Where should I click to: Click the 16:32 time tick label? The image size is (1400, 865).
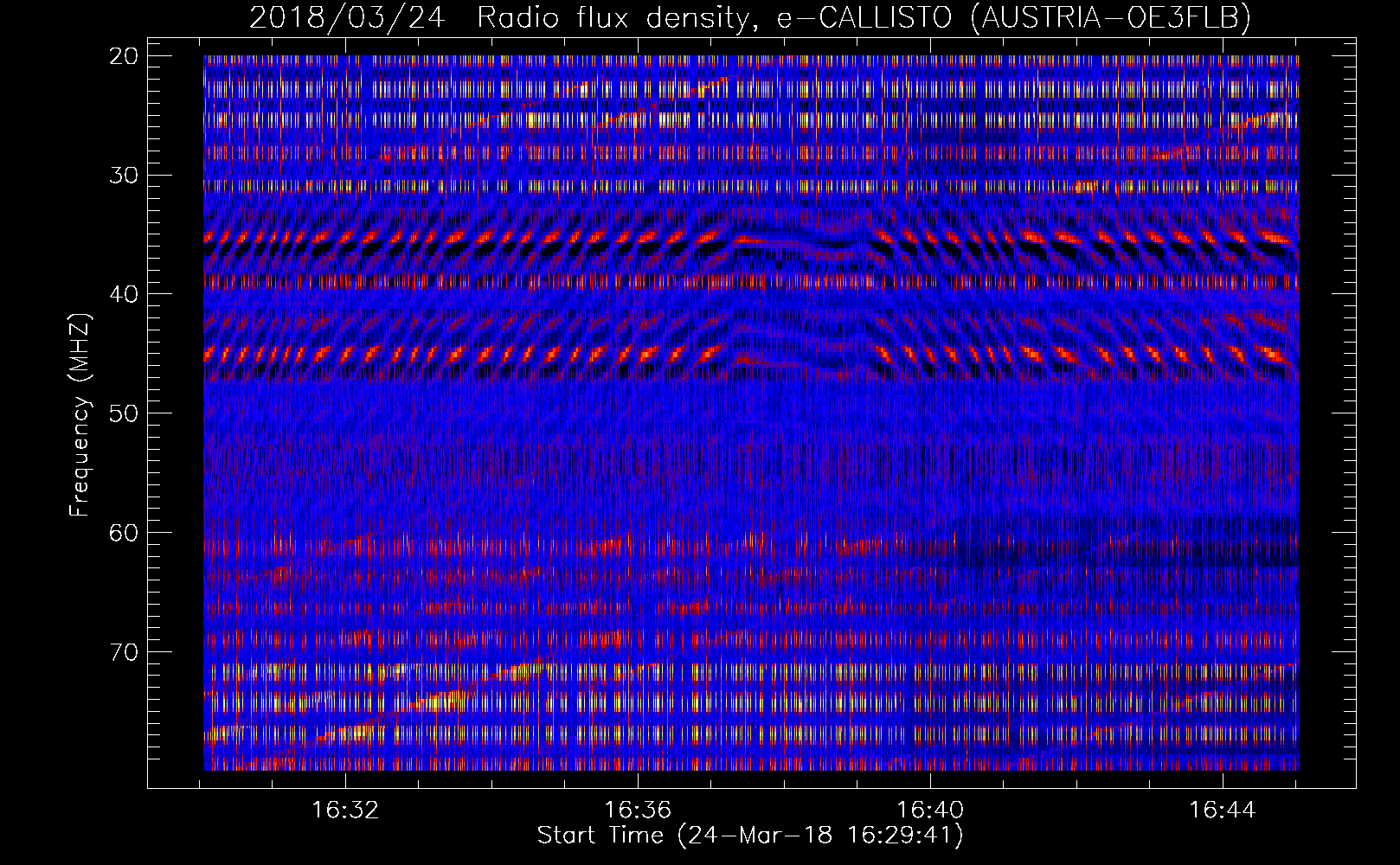click(346, 811)
